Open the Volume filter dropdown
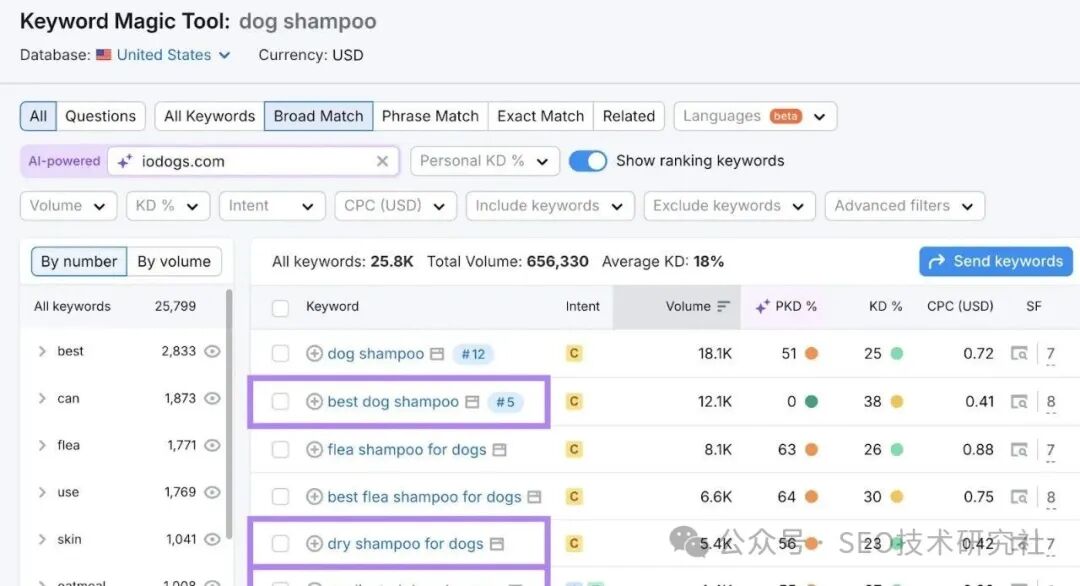 [67, 206]
